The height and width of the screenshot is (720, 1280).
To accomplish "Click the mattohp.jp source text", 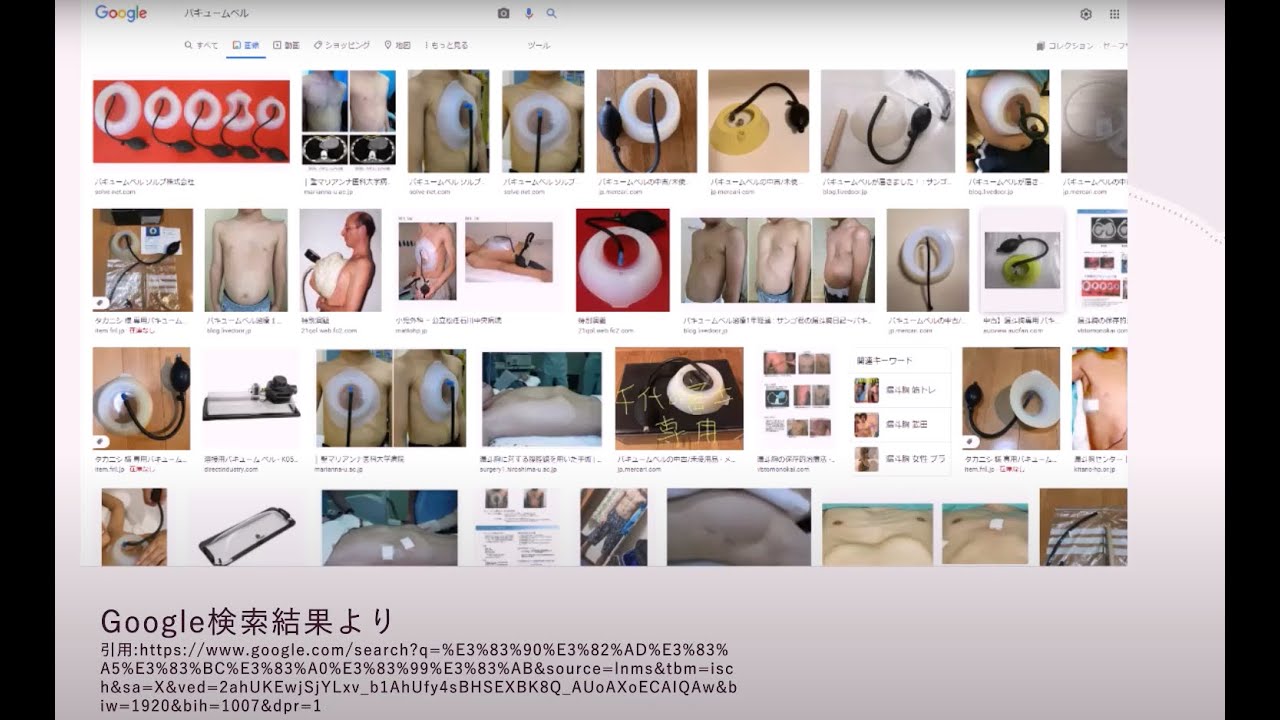I will [411, 329].
